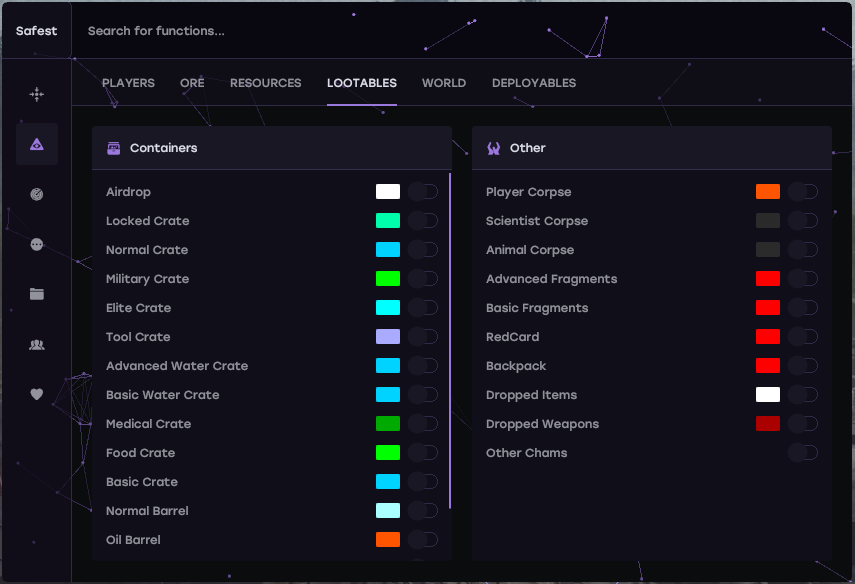Click the group of people sidebar icon
Screen dimensions: 855x584
(x=37, y=344)
